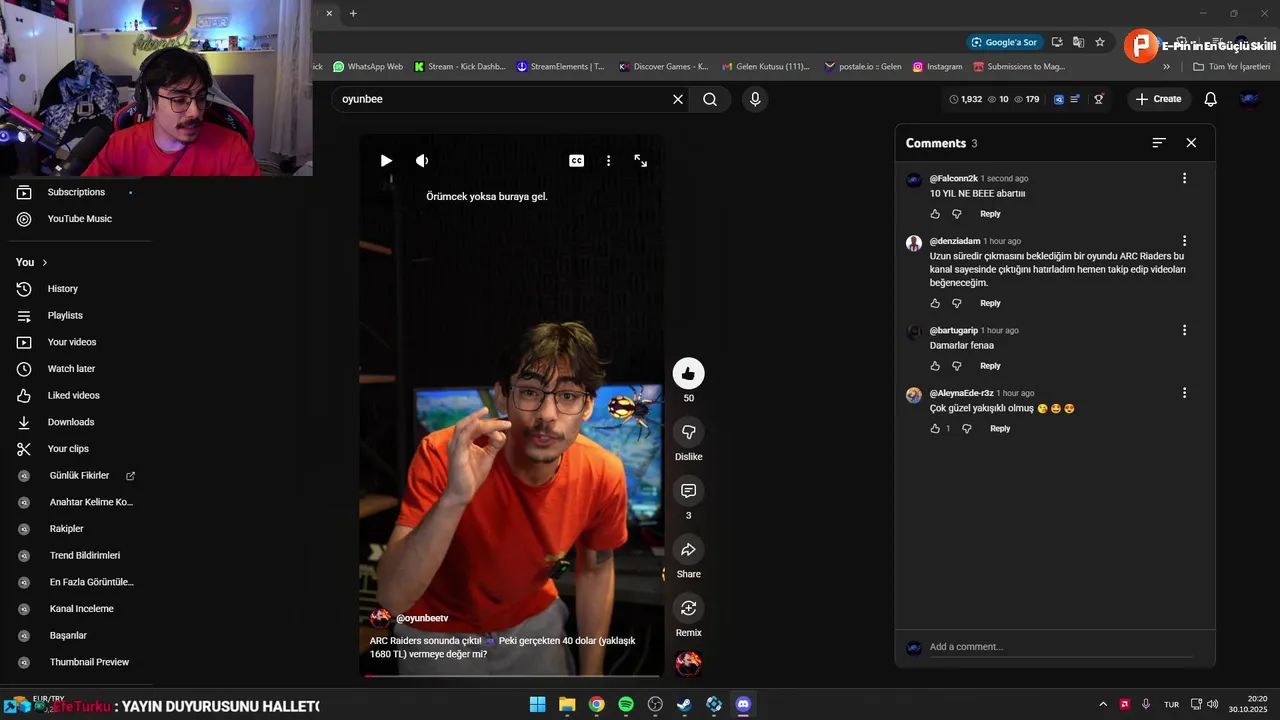Open YouTube notifications bell
1280x720 pixels.
point(1211,99)
